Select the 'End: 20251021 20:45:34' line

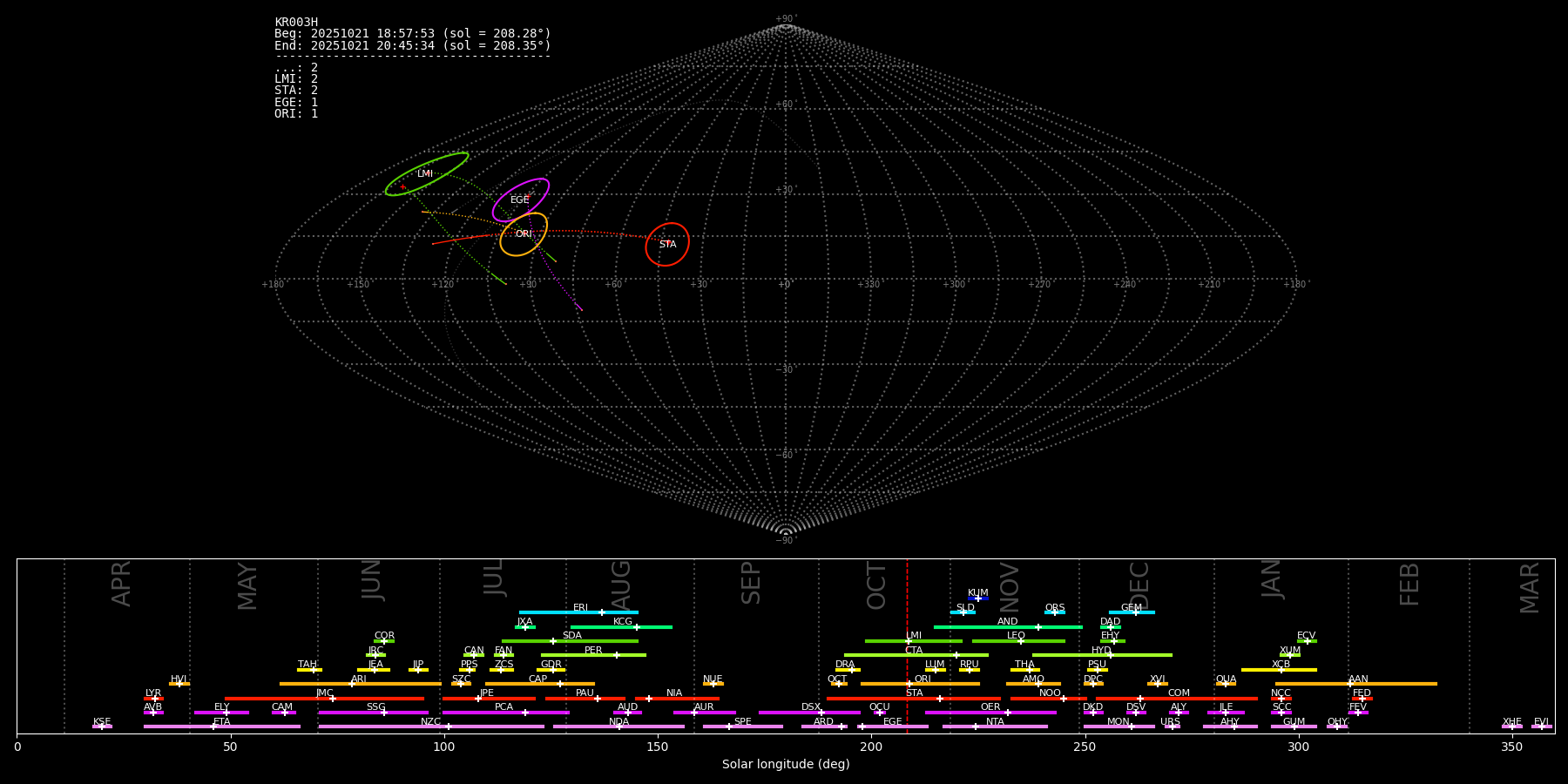413,45
